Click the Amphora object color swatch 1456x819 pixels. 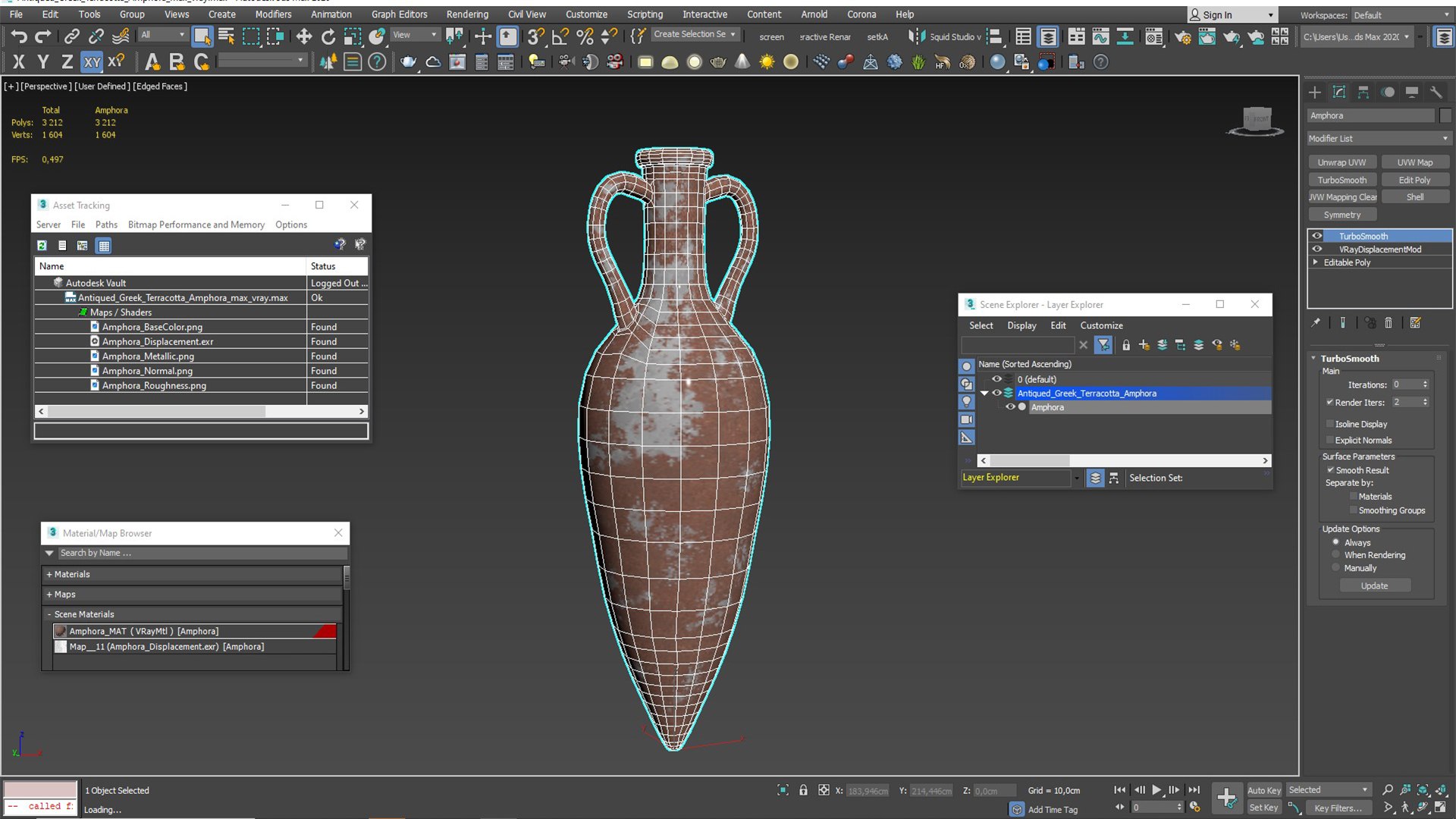[1445, 115]
